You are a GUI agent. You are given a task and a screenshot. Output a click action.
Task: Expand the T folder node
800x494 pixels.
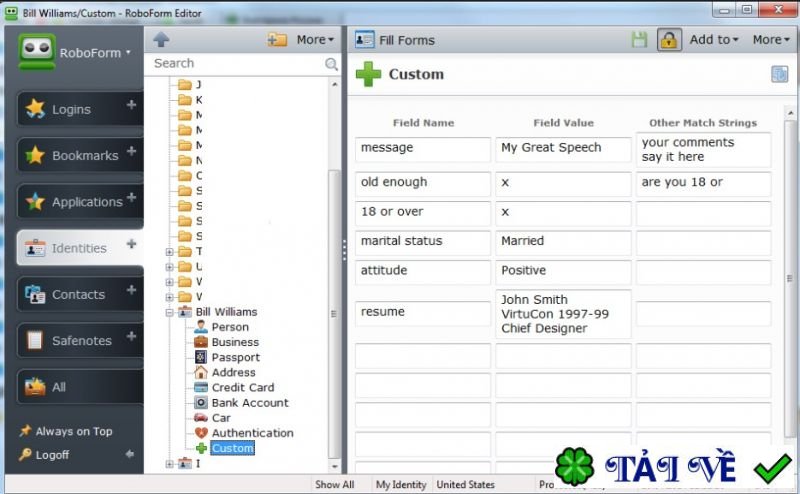[x=169, y=252]
